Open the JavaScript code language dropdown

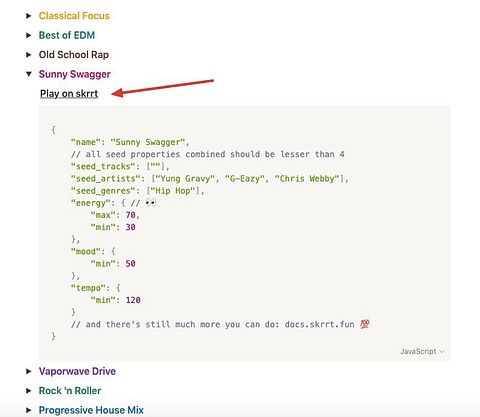[422, 351]
